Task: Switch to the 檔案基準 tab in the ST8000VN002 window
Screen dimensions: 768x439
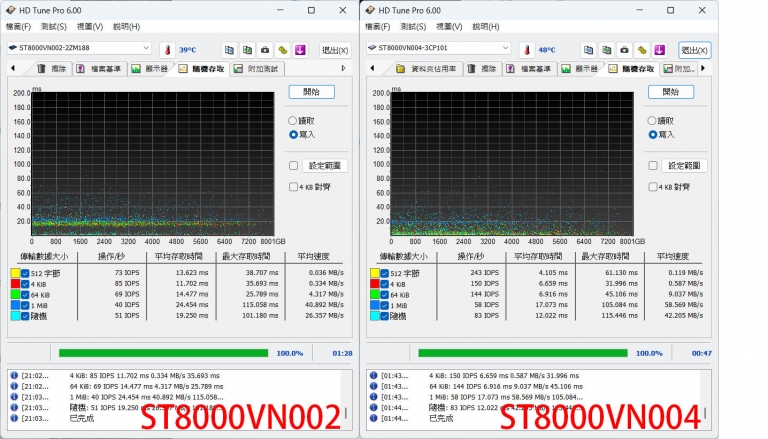Action: [99, 69]
